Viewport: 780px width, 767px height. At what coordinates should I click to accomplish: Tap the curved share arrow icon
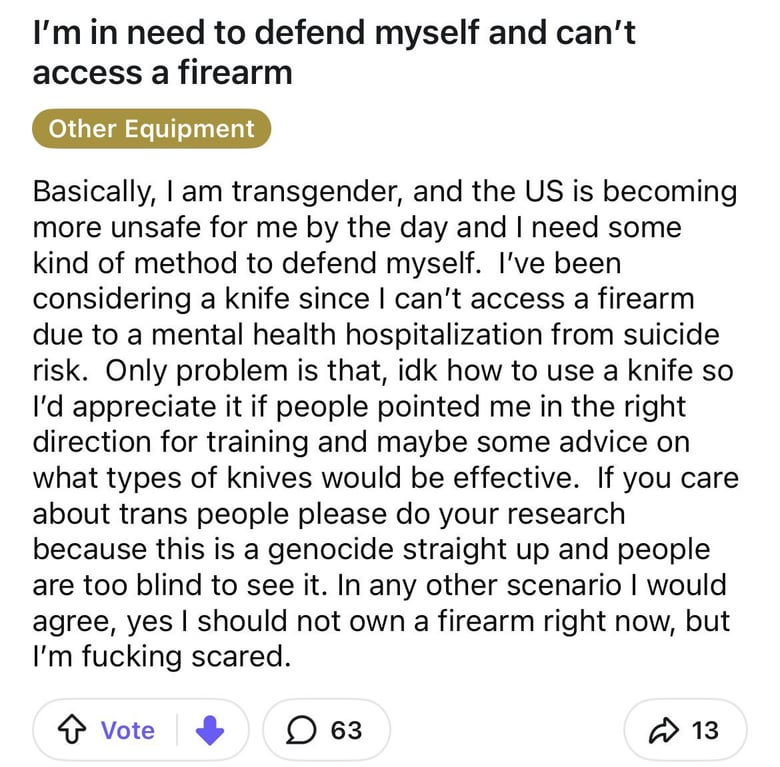664,731
